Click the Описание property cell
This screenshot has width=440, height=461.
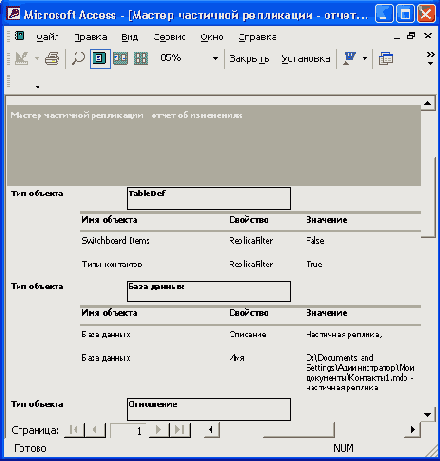pos(248,334)
